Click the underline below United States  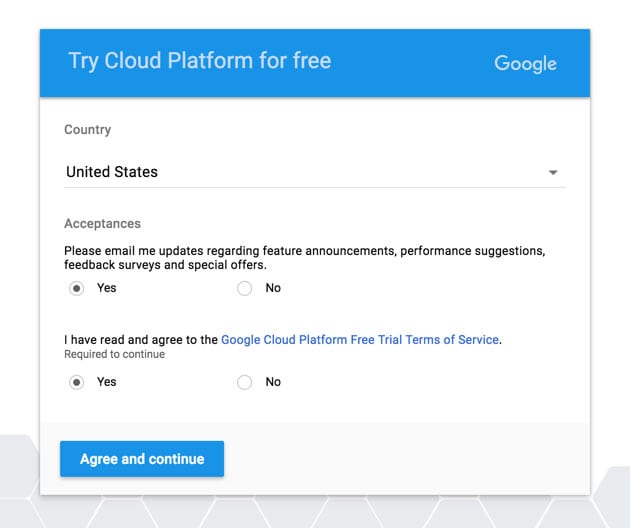coord(314,187)
